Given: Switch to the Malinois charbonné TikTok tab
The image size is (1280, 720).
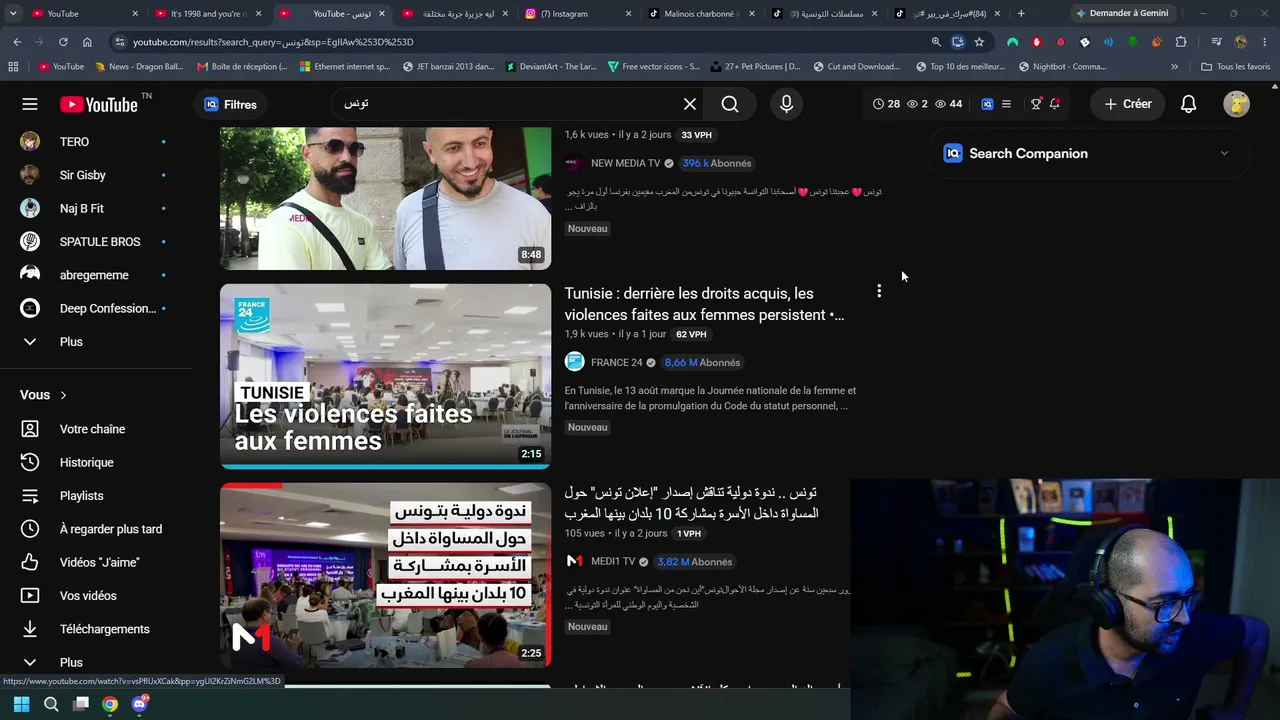Looking at the screenshot, I should 702,14.
